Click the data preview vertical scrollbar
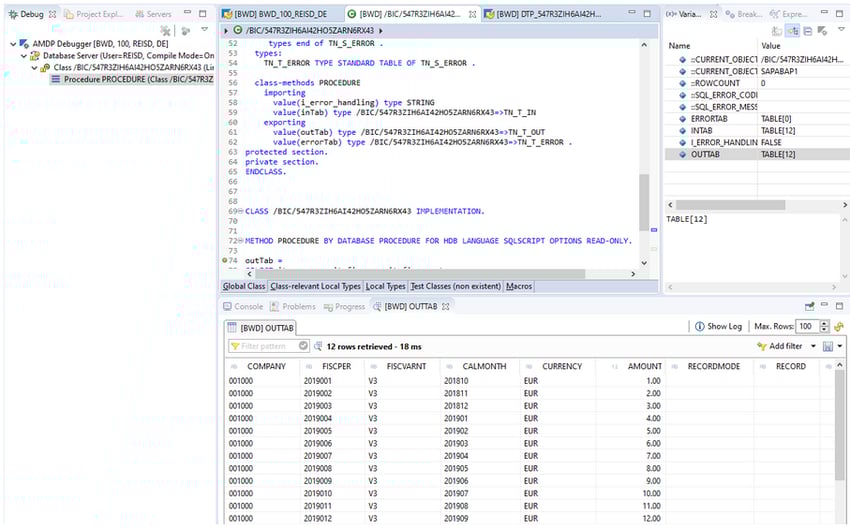Viewport: 850px width, 529px height. (840, 425)
